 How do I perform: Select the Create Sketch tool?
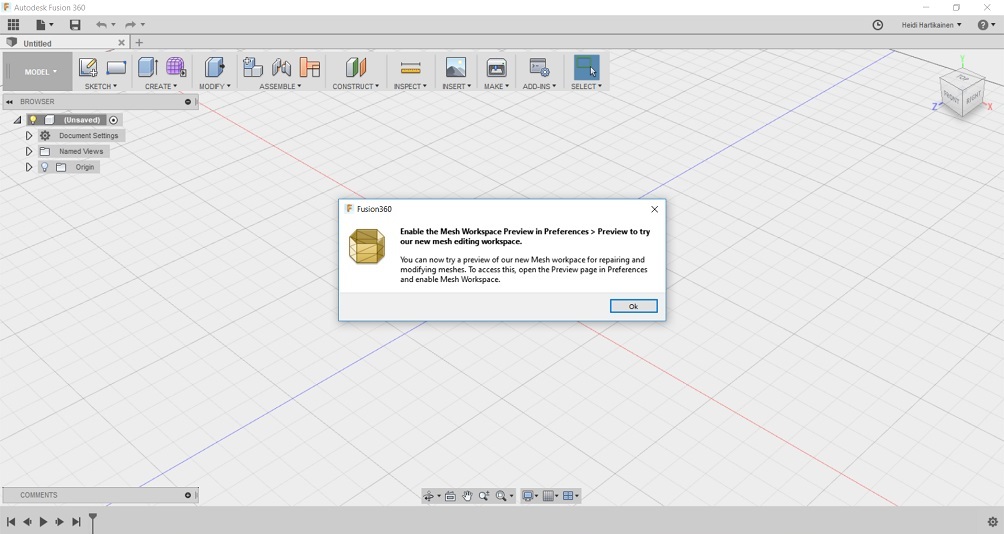(x=88, y=67)
